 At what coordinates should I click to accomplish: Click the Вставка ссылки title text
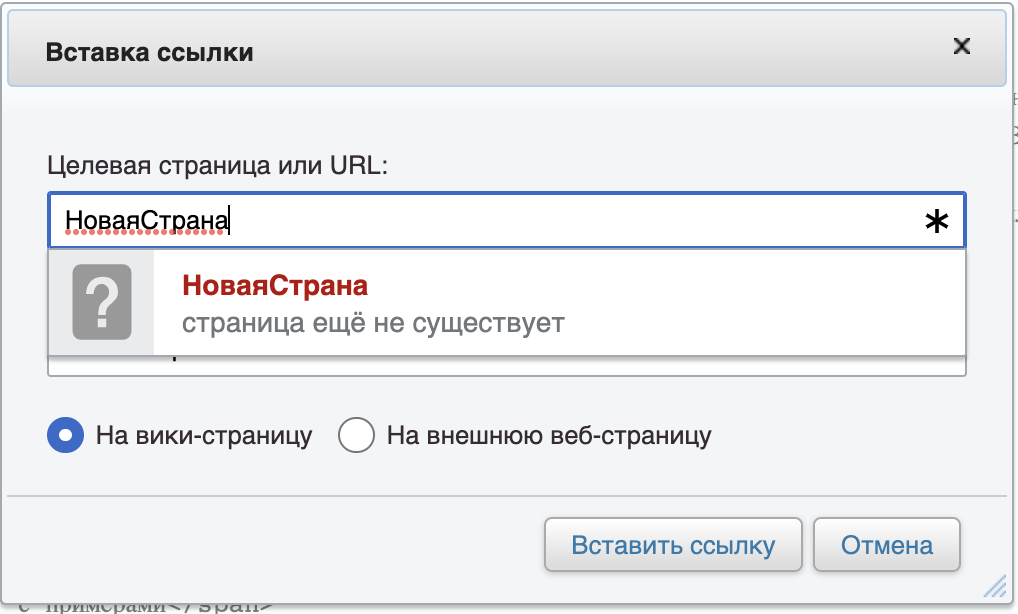pos(149,52)
